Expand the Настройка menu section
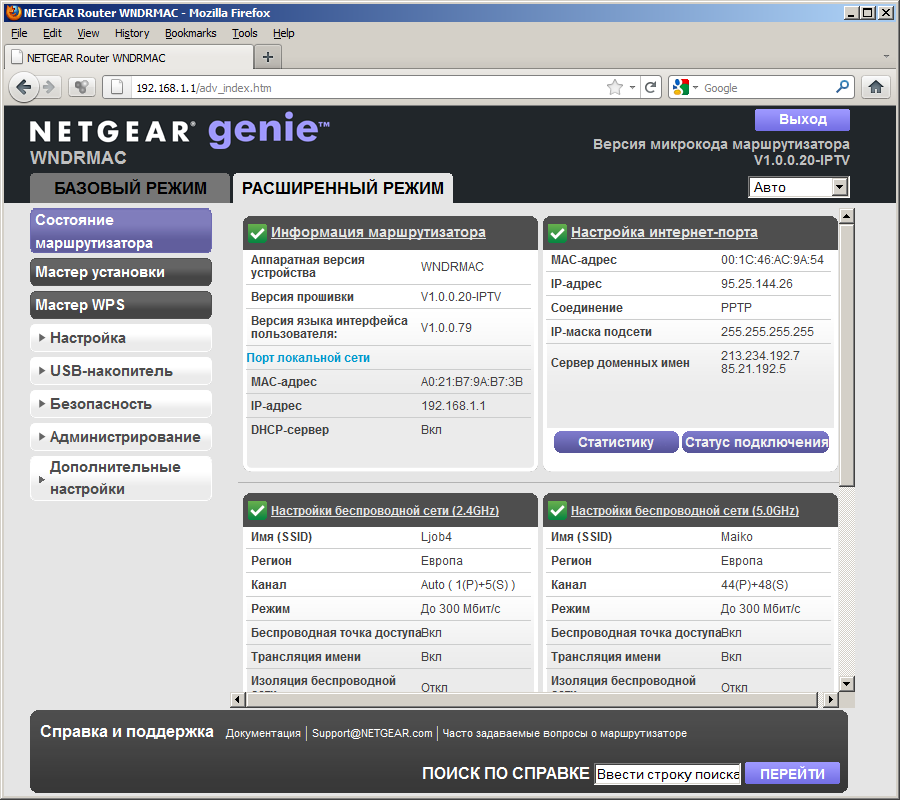Viewport: 900px width, 800px height. point(121,338)
